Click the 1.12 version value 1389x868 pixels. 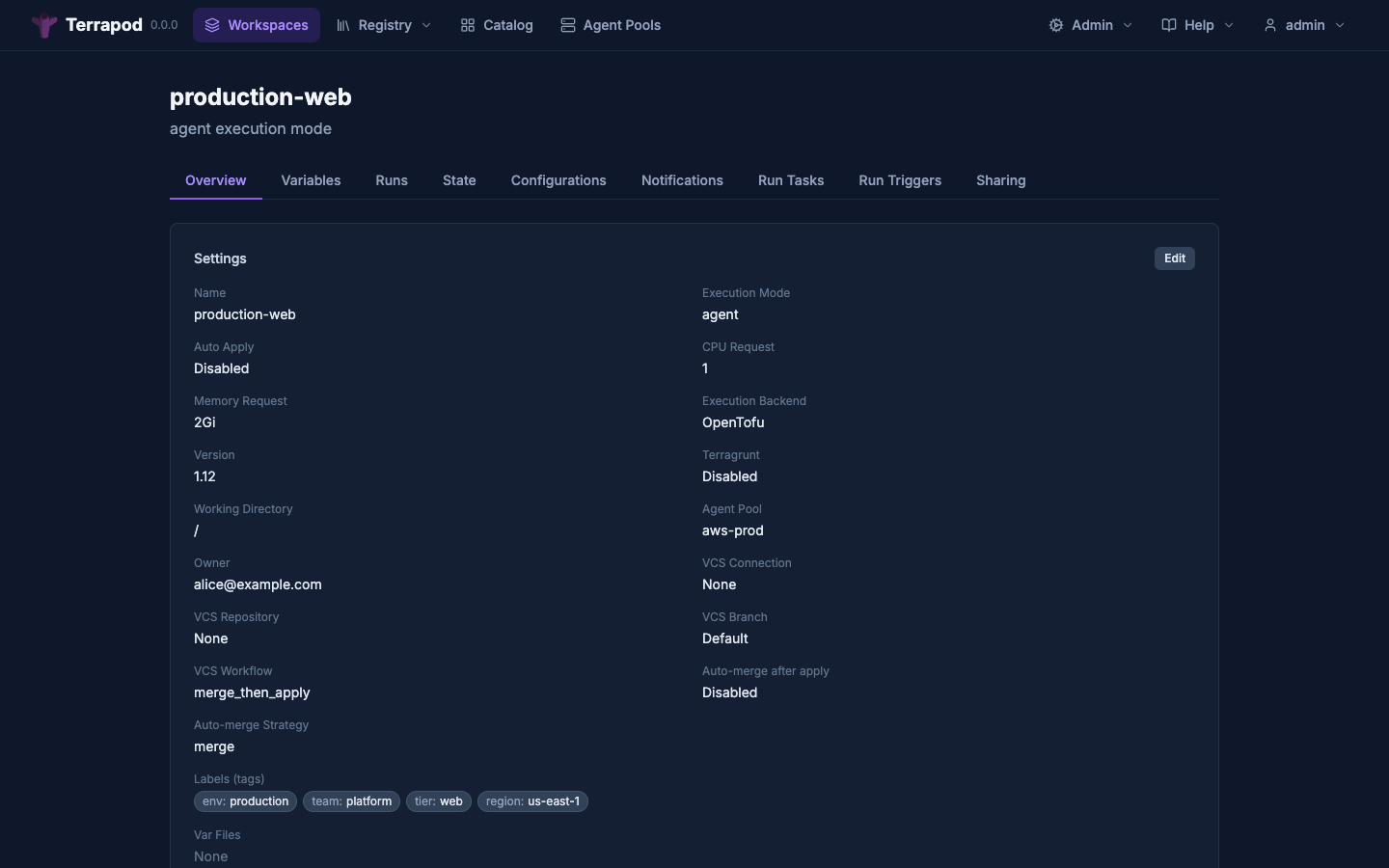(x=204, y=476)
